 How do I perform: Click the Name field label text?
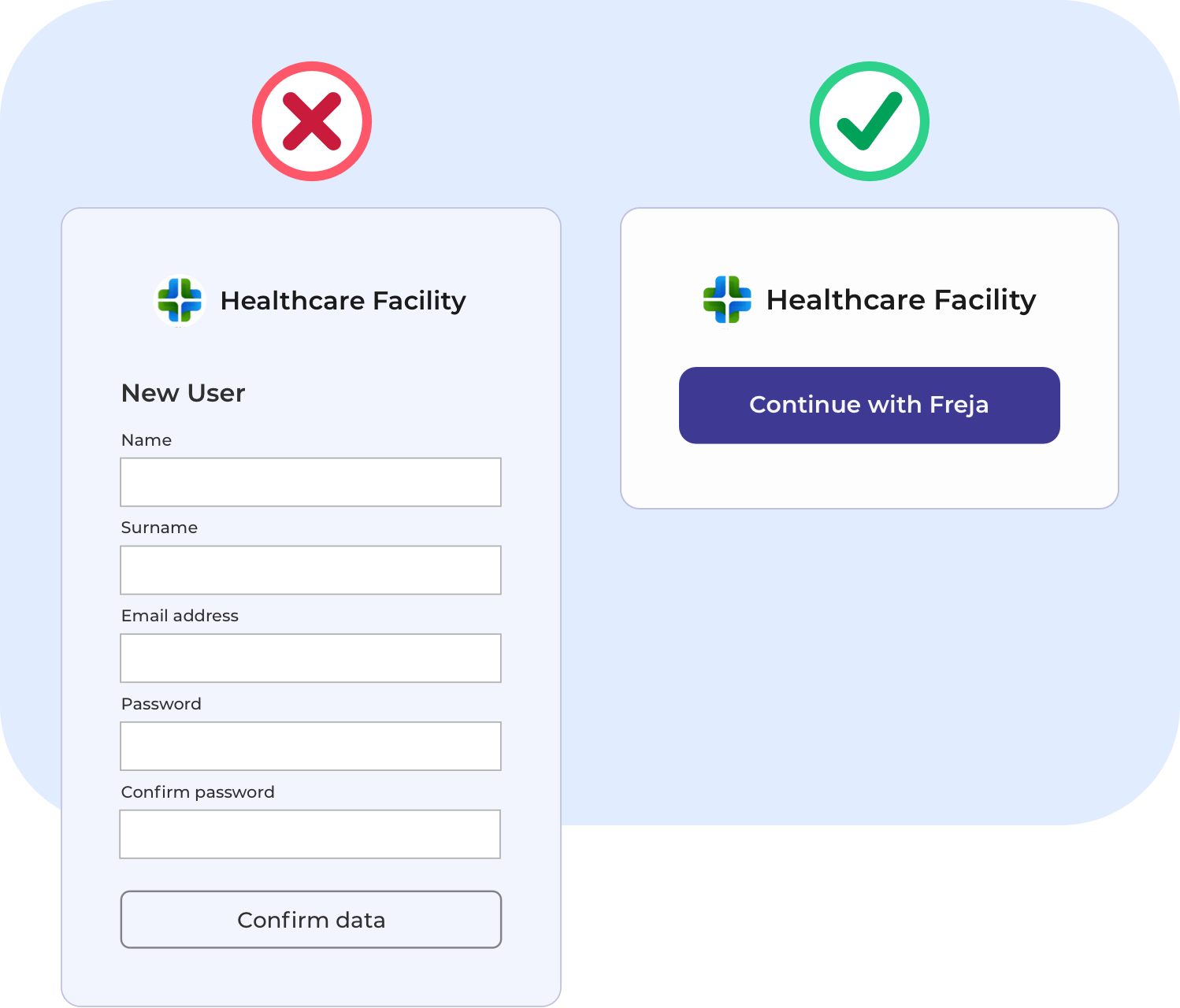click(x=147, y=440)
